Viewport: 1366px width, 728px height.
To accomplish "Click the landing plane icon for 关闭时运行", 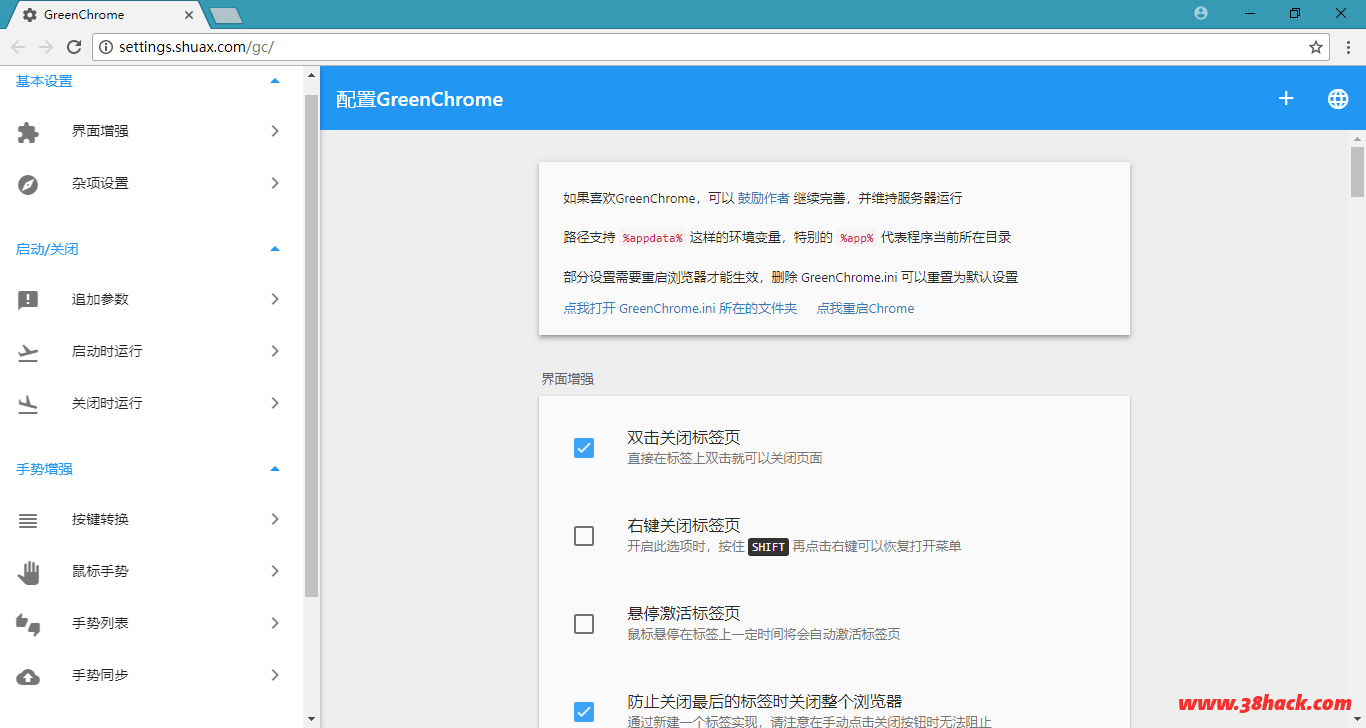I will [x=28, y=404].
